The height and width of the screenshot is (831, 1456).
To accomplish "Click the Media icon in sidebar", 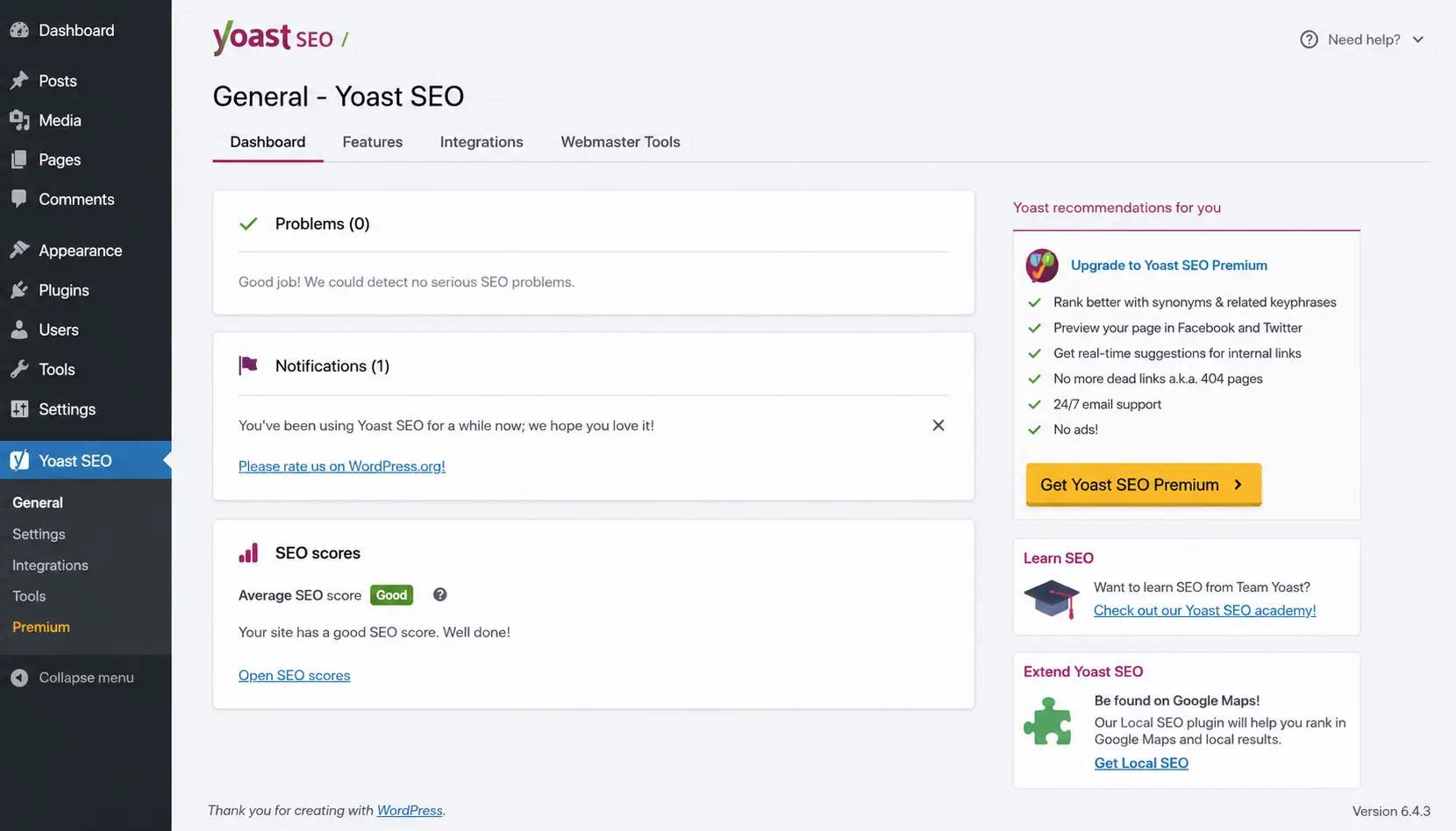I will coord(19,120).
